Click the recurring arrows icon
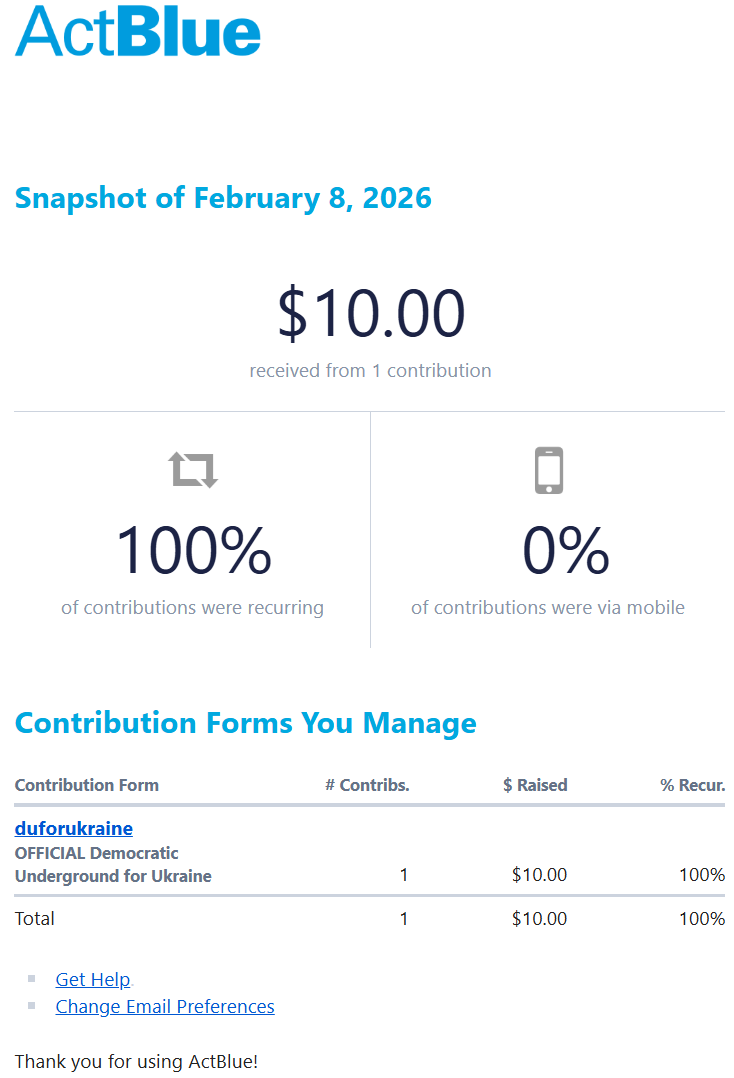 pos(193,469)
